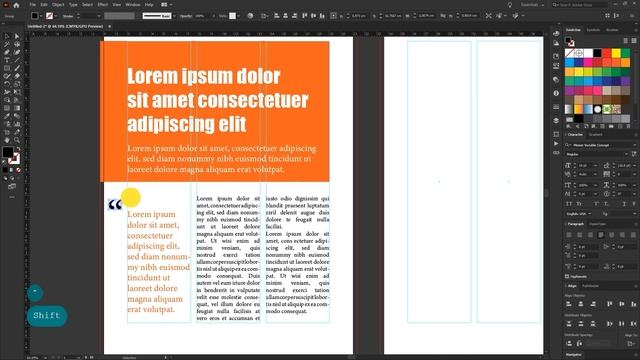This screenshot has width=640, height=360.
Task: Click the Discover search lightbulb icon
Action: 510,5
